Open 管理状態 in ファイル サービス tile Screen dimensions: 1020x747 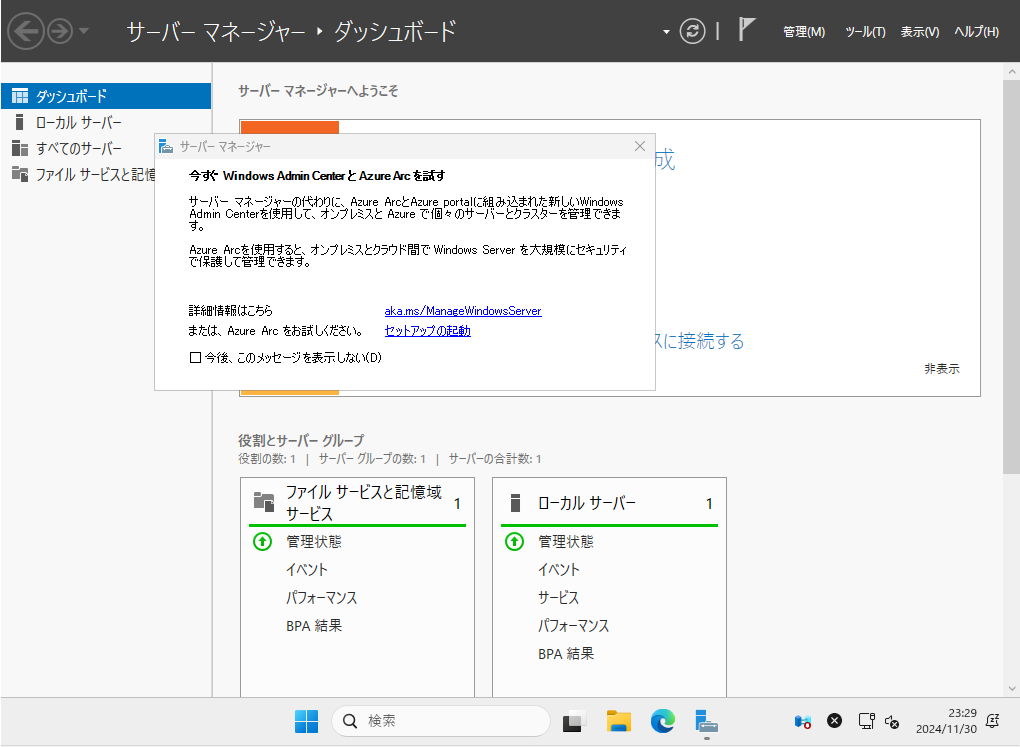click(314, 541)
